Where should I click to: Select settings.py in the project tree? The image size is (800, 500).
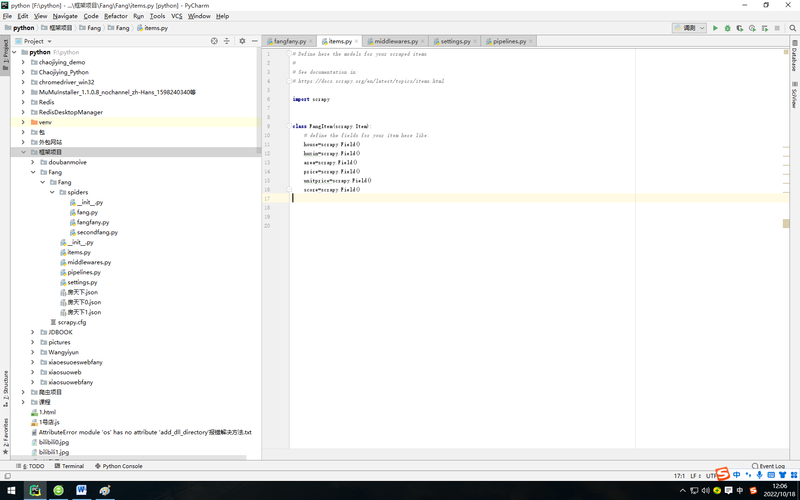[x=78, y=282]
